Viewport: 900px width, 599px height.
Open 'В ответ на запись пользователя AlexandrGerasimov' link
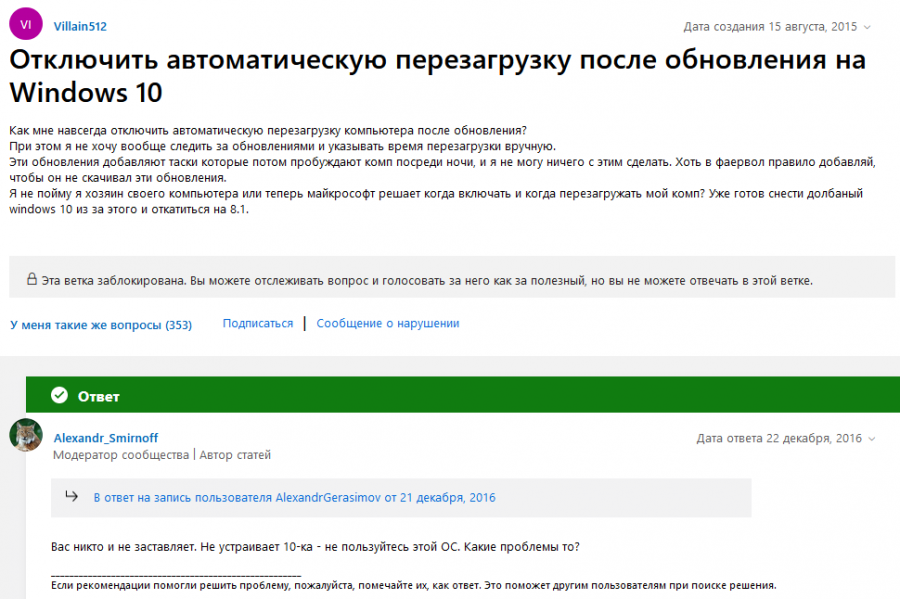(294, 497)
